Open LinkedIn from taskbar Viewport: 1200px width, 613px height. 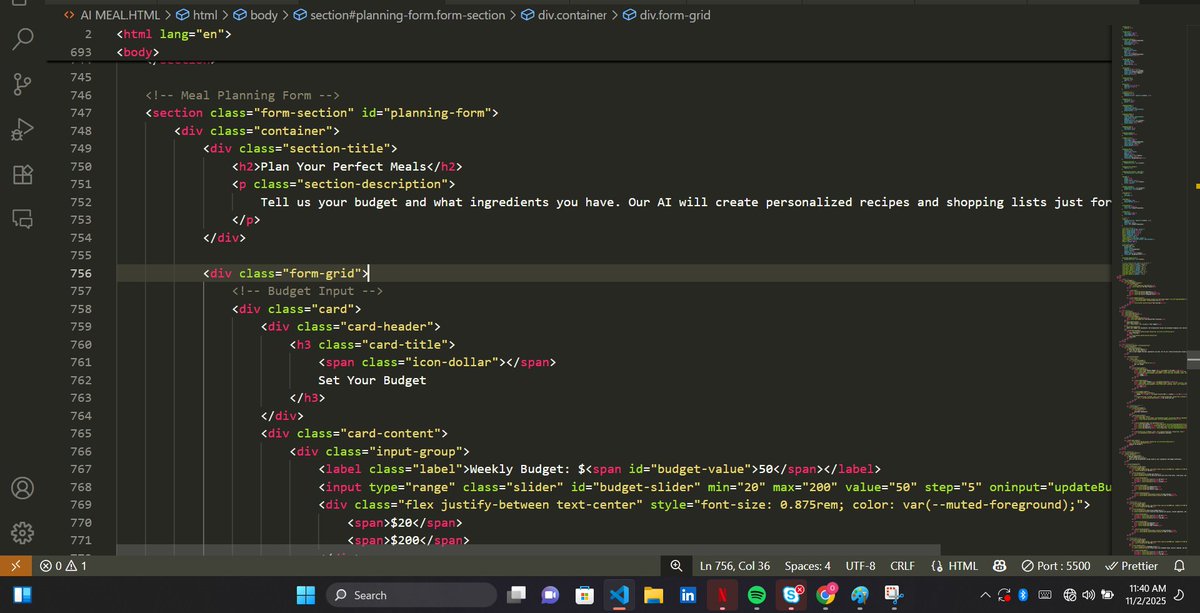click(x=688, y=595)
